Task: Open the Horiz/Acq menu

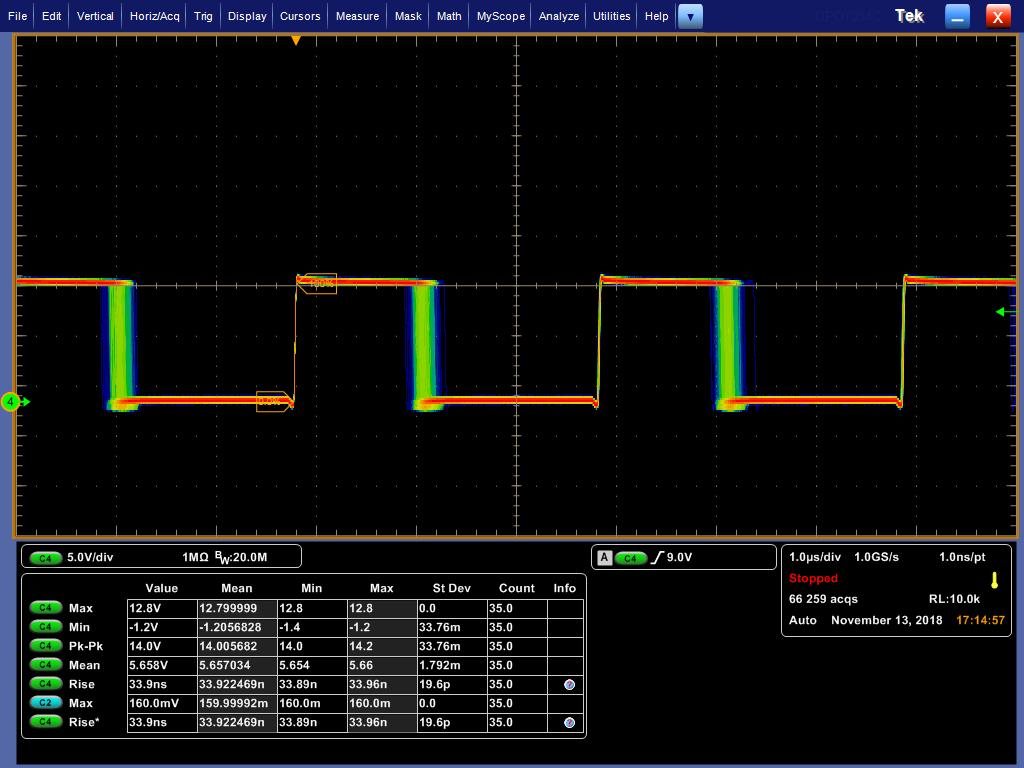Action: coord(155,16)
